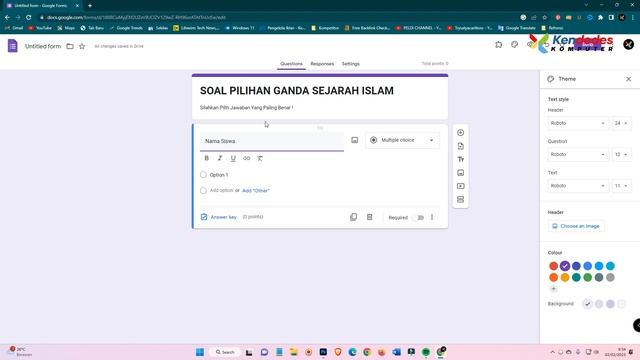Click the Google Forms home icon

point(13,46)
